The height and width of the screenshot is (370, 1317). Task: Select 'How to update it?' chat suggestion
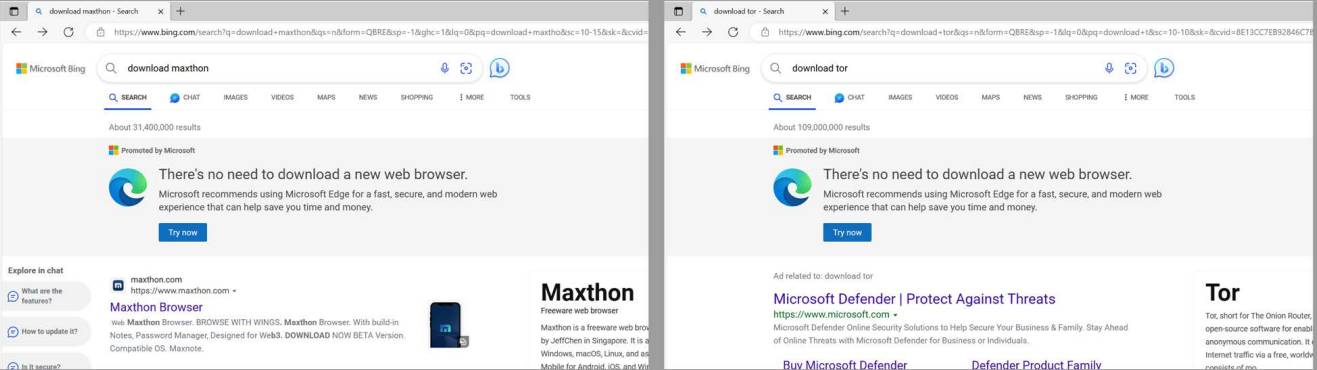coord(45,331)
